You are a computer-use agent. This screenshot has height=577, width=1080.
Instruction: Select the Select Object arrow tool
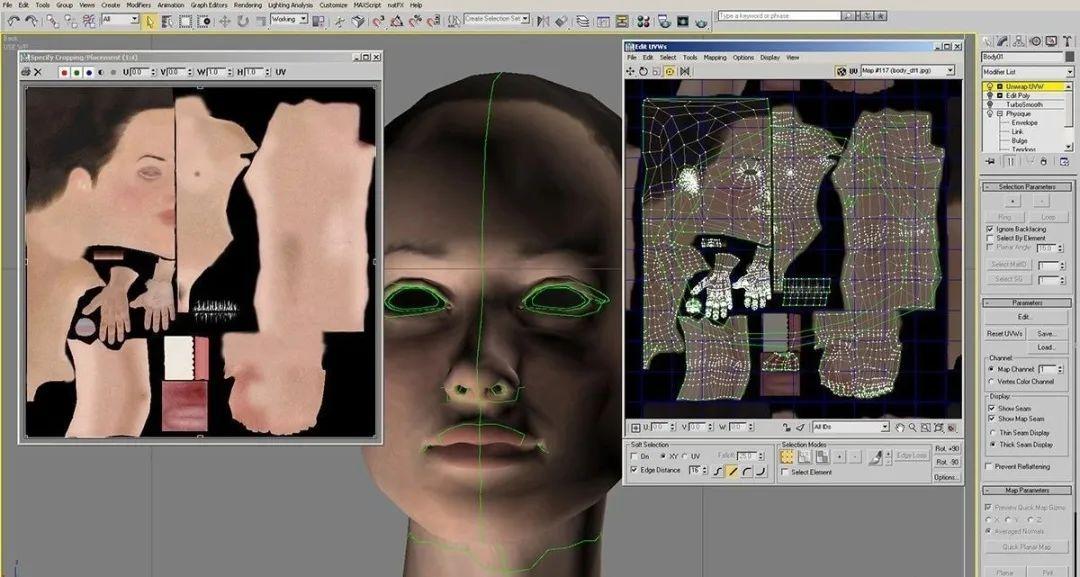[x=150, y=20]
